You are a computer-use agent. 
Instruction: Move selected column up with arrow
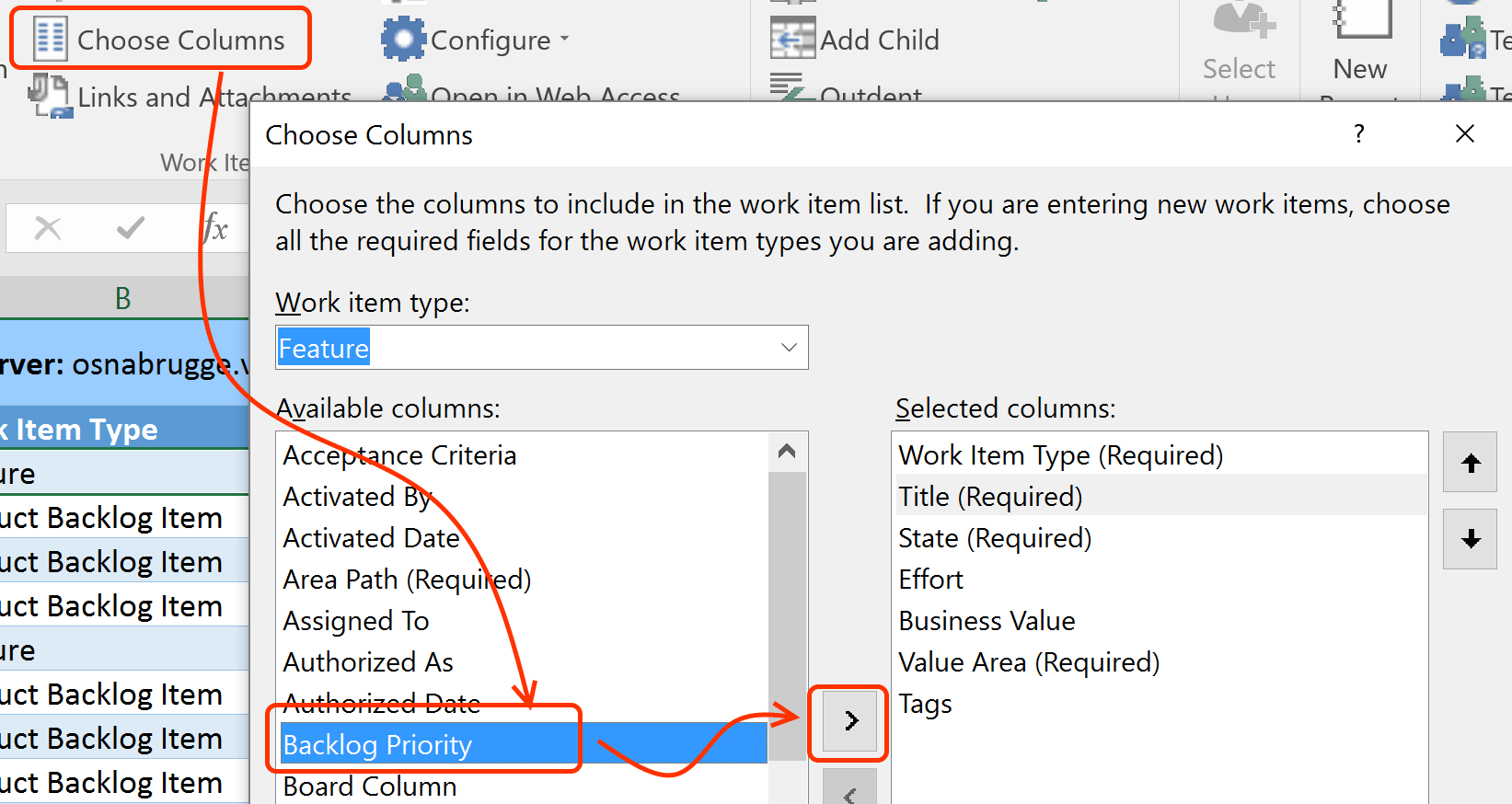point(1470,463)
